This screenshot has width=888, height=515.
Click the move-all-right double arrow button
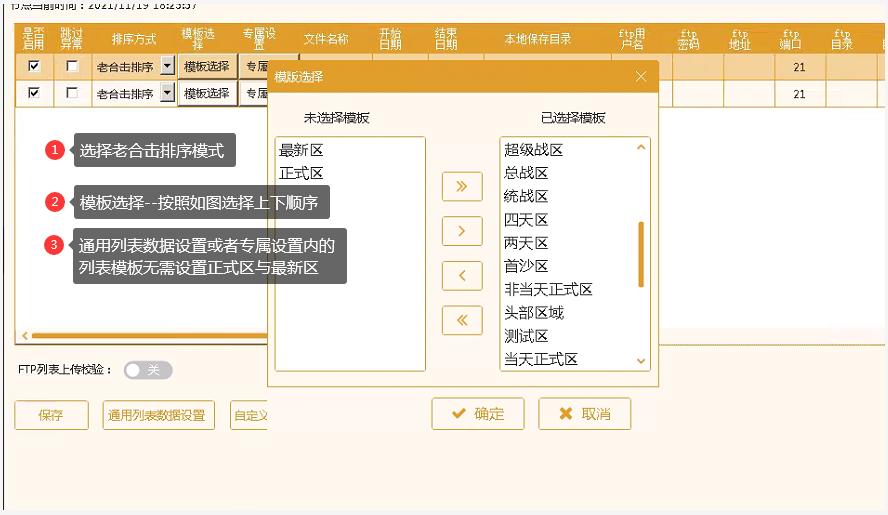(x=461, y=186)
